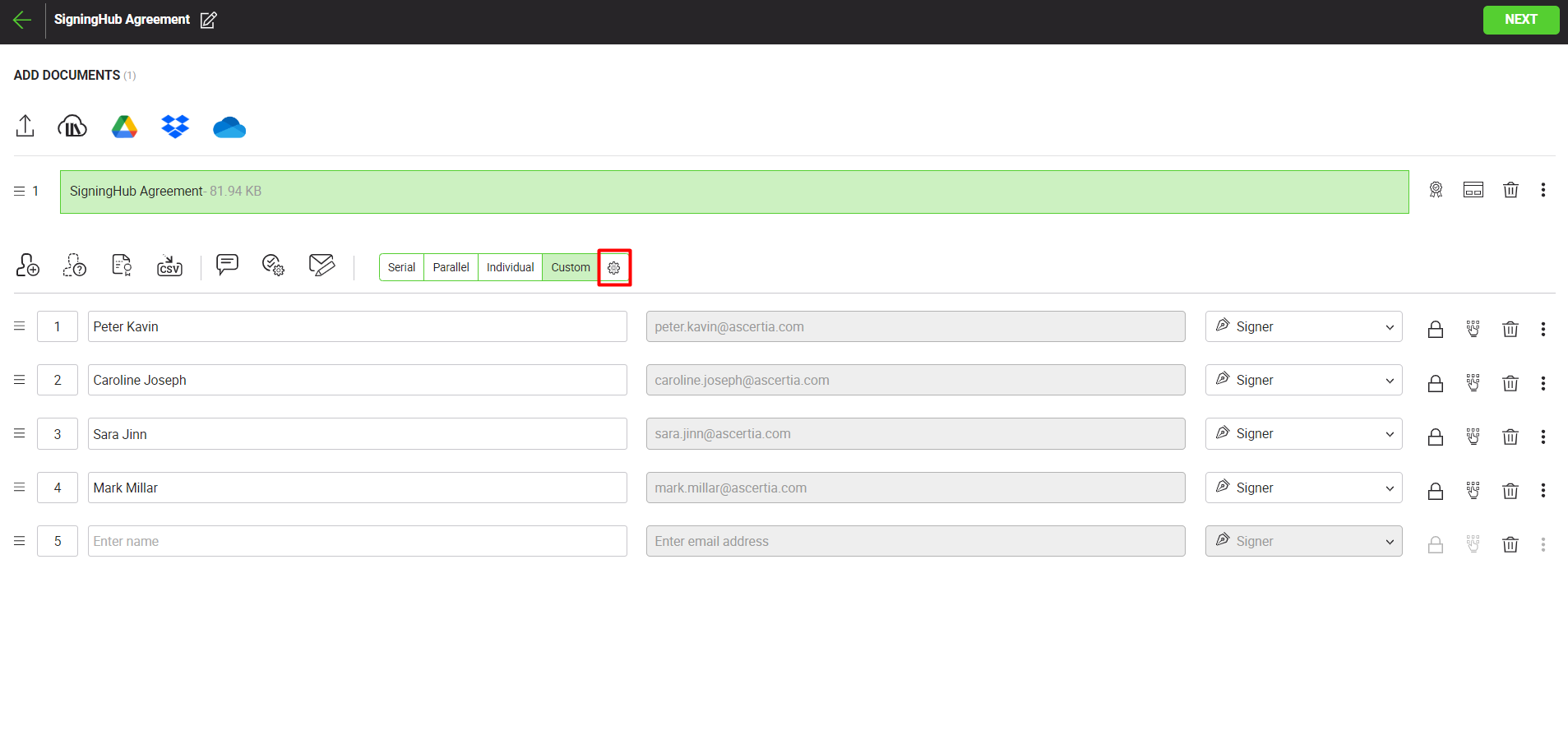Open the document's three-dot options menu
The width and height of the screenshot is (1568, 749).
coord(1543,190)
